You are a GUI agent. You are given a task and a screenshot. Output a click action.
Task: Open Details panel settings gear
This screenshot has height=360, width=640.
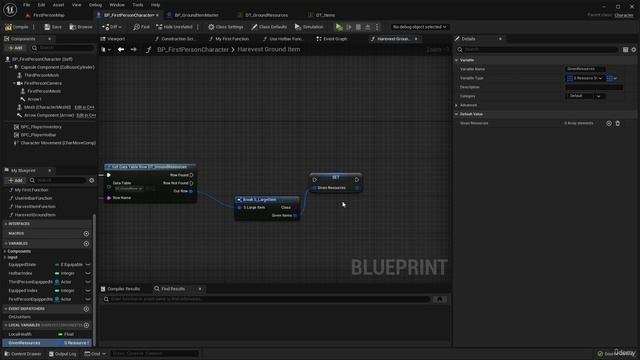point(633,50)
